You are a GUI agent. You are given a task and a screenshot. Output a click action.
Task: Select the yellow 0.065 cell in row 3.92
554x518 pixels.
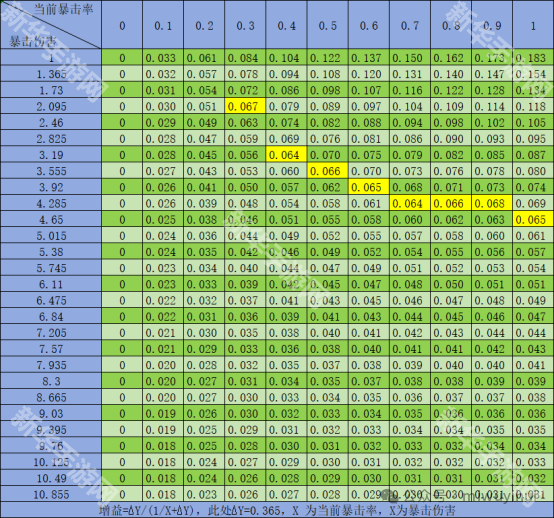point(369,187)
